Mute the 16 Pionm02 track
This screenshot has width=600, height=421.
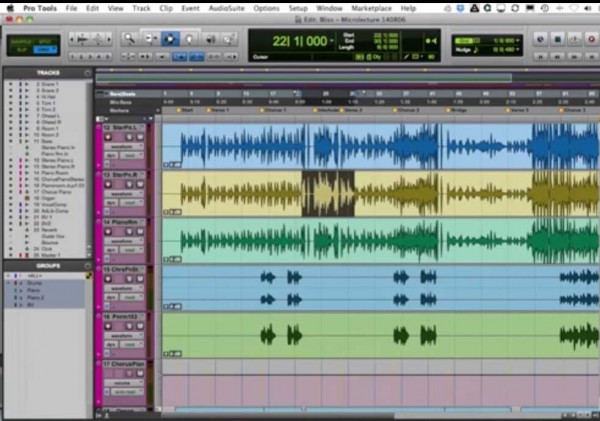(140, 326)
